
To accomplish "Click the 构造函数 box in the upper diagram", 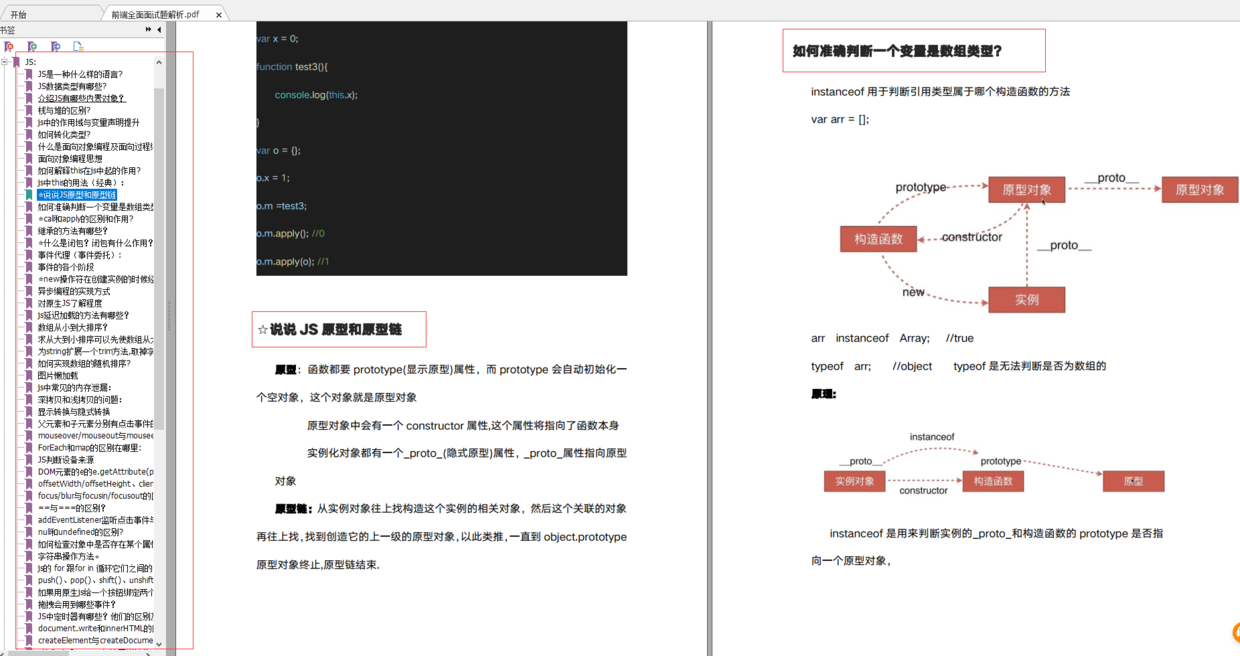I will [879, 239].
